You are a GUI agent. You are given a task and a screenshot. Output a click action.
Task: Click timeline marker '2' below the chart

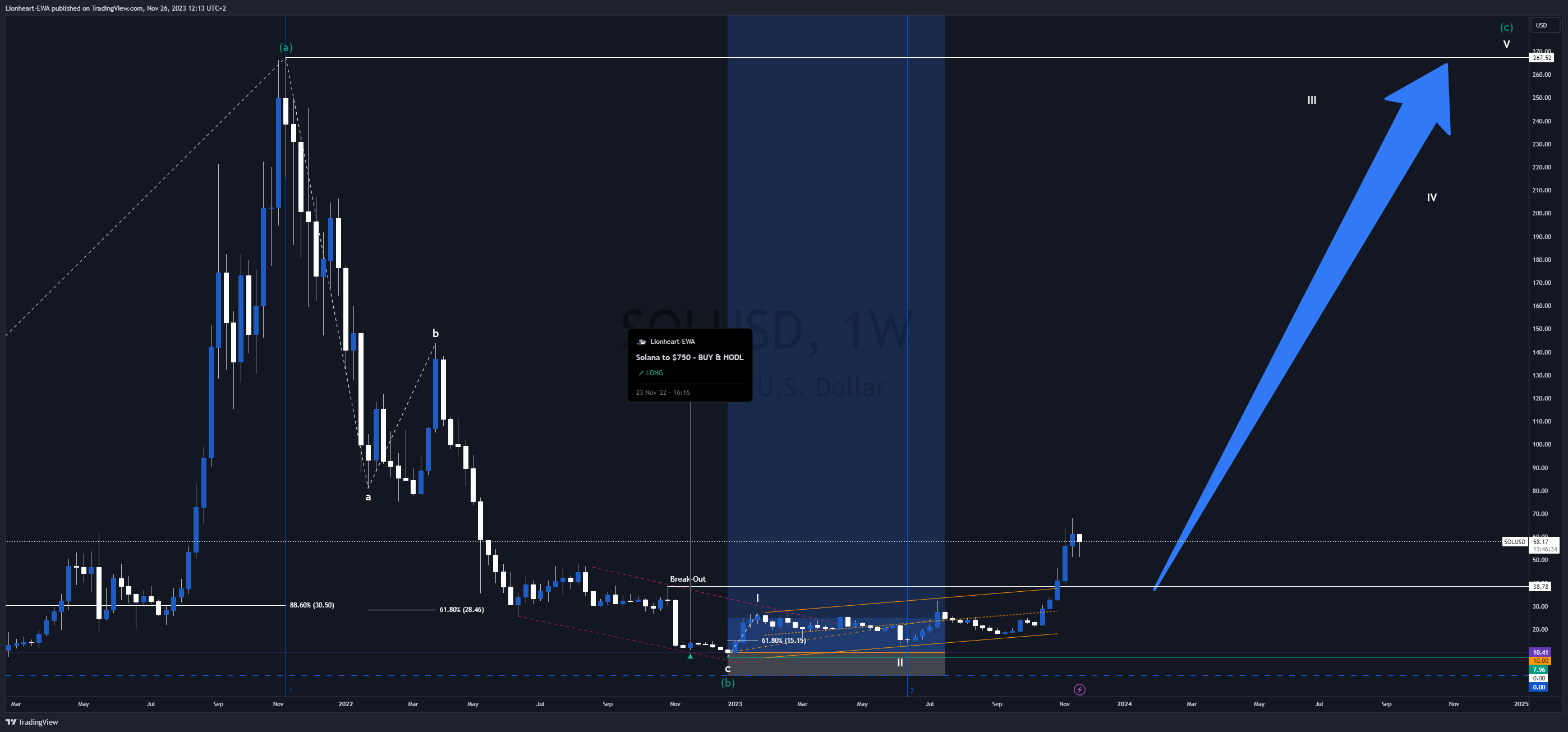912,691
